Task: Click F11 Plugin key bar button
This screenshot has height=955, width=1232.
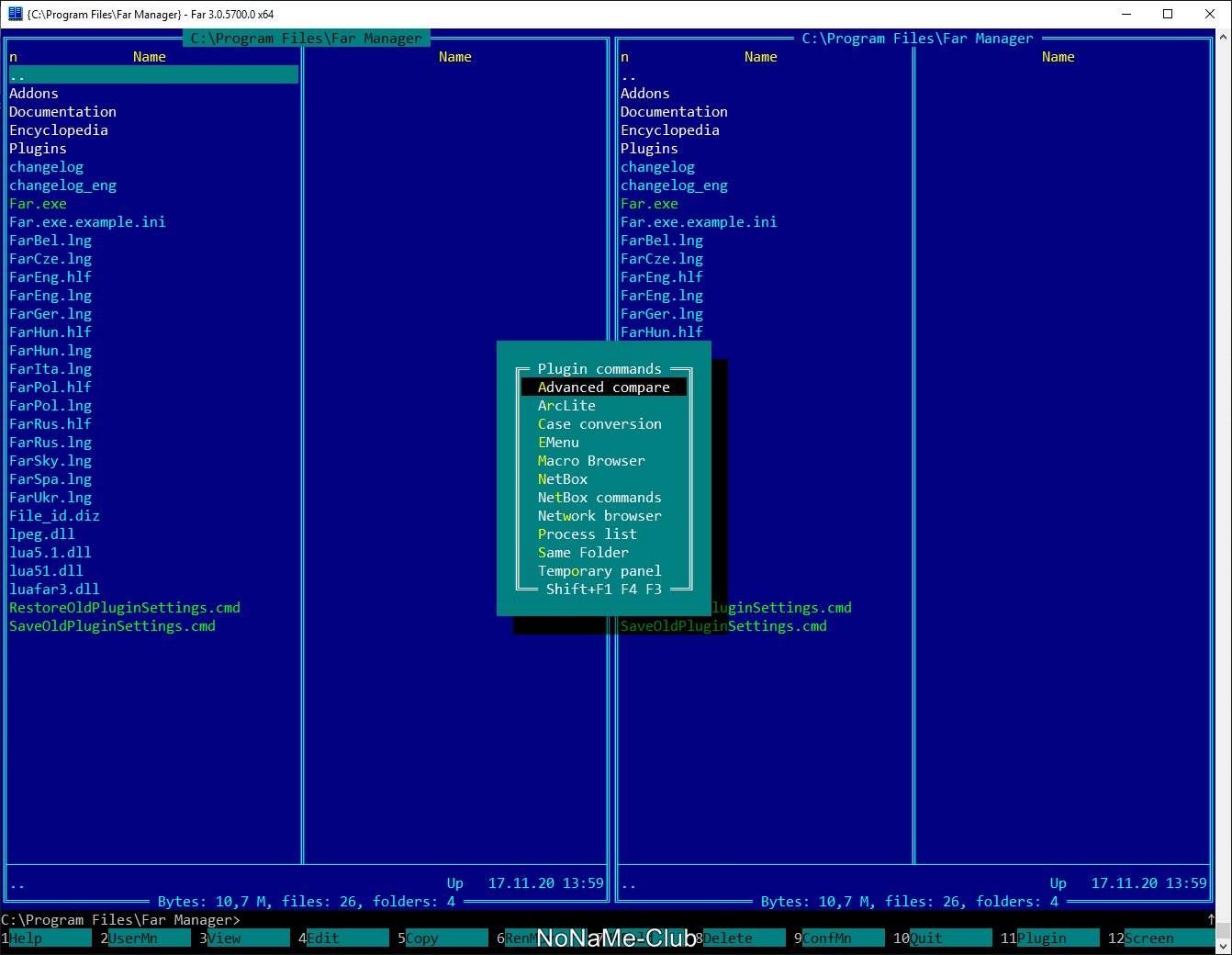Action: [x=1049, y=938]
